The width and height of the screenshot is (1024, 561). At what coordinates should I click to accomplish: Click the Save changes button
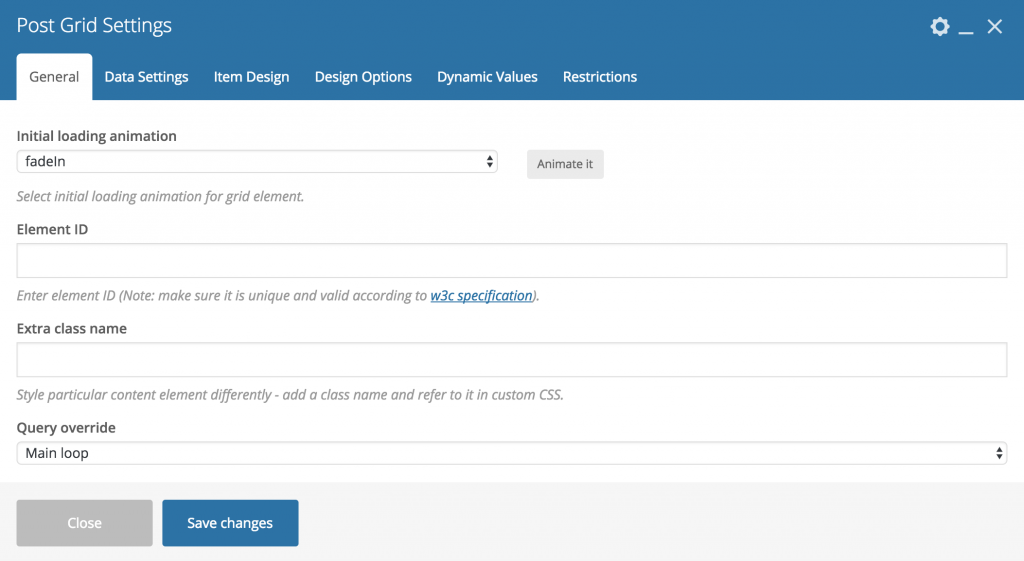tap(231, 523)
